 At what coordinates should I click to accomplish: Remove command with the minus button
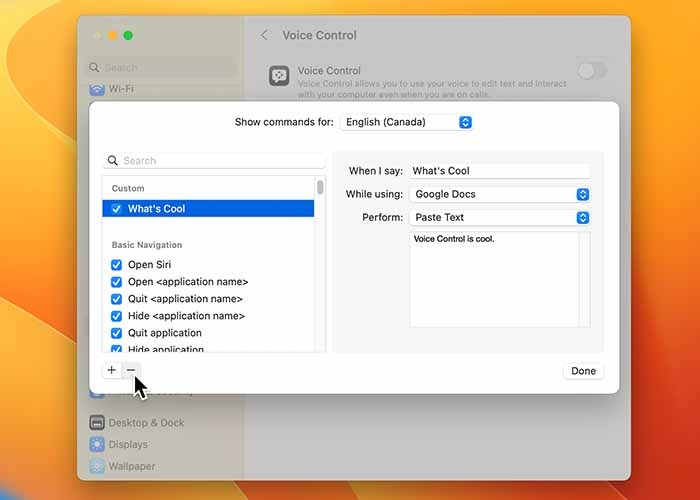pyautogui.click(x=131, y=370)
